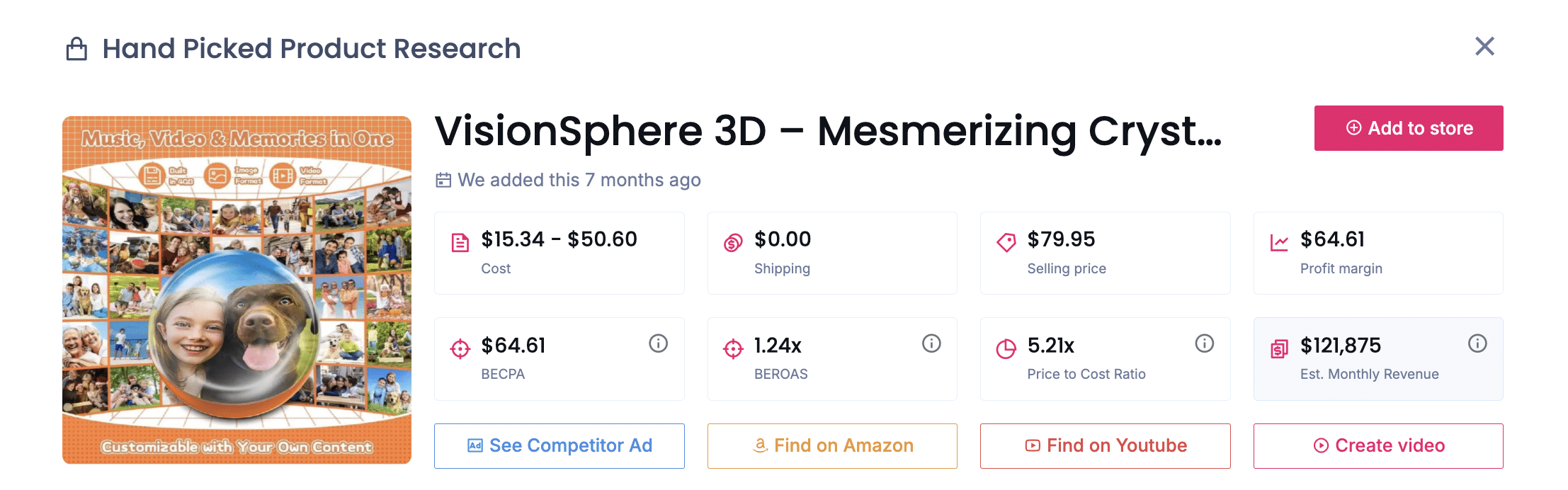Click the Selling price tag icon

(1006, 243)
